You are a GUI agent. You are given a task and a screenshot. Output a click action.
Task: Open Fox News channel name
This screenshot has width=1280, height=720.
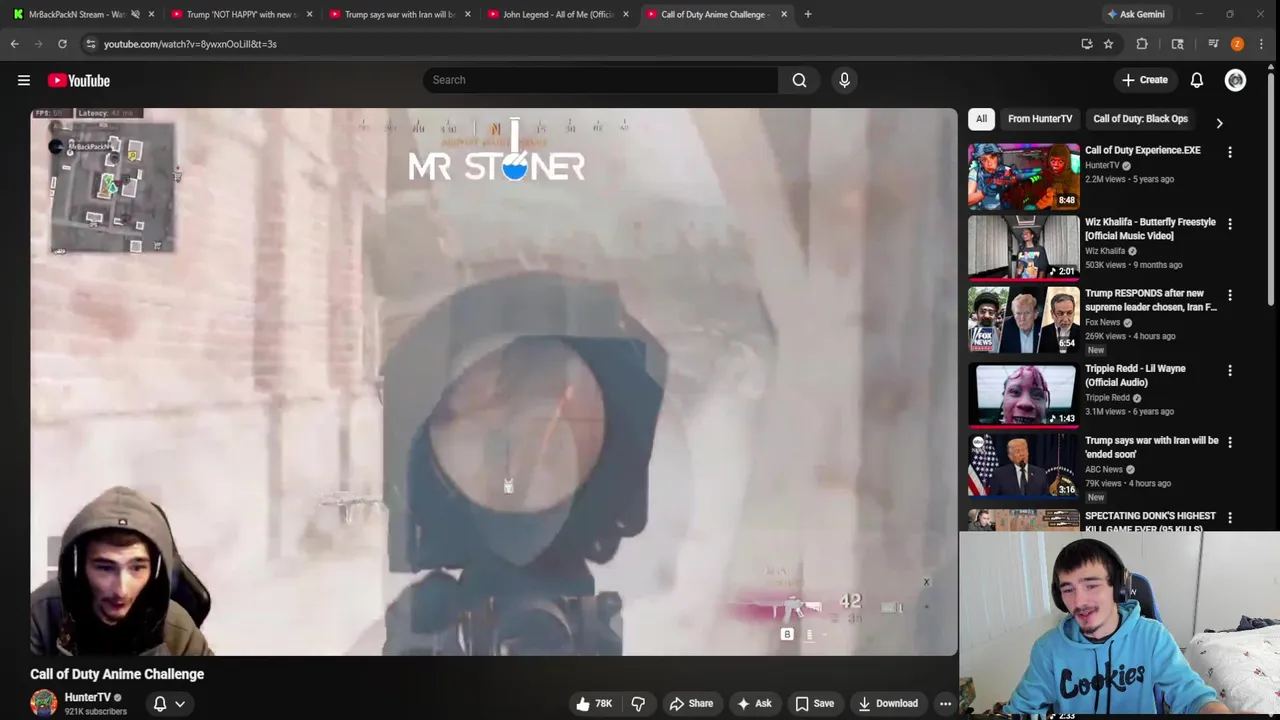click(x=1103, y=322)
